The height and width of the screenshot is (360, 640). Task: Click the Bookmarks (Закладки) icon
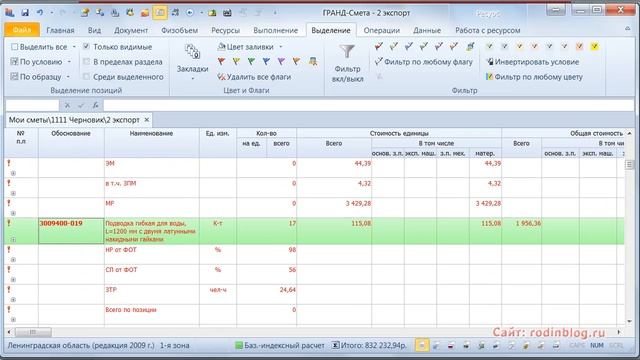coord(192,51)
